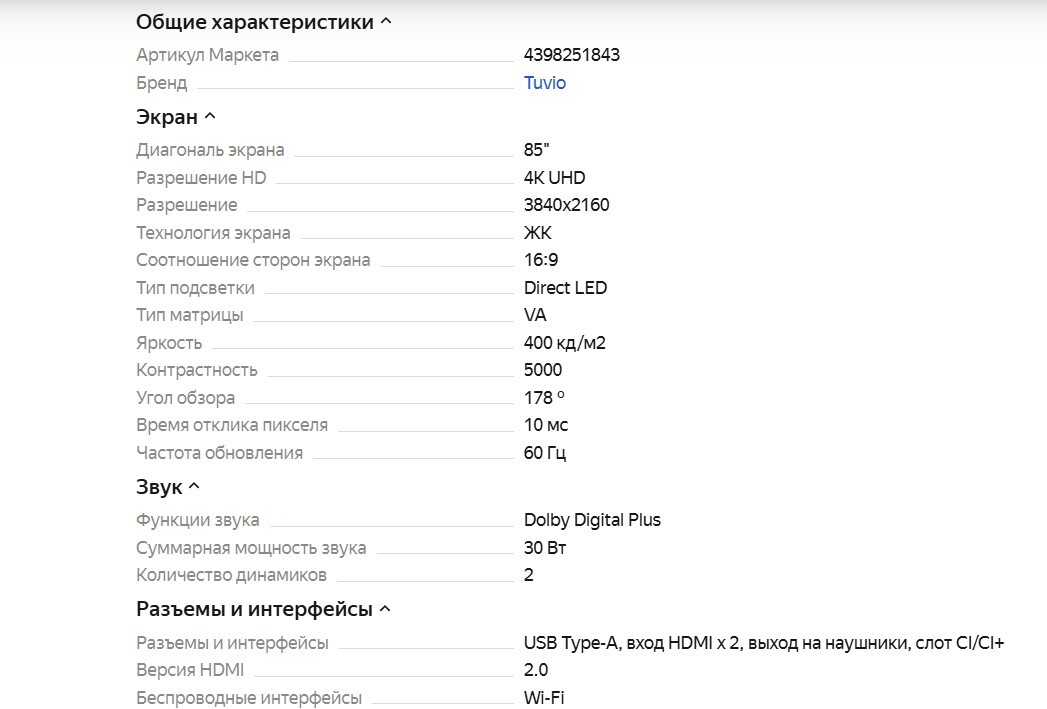Click the Экран heading text
The height and width of the screenshot is (709, 1047).
[167, 117]
